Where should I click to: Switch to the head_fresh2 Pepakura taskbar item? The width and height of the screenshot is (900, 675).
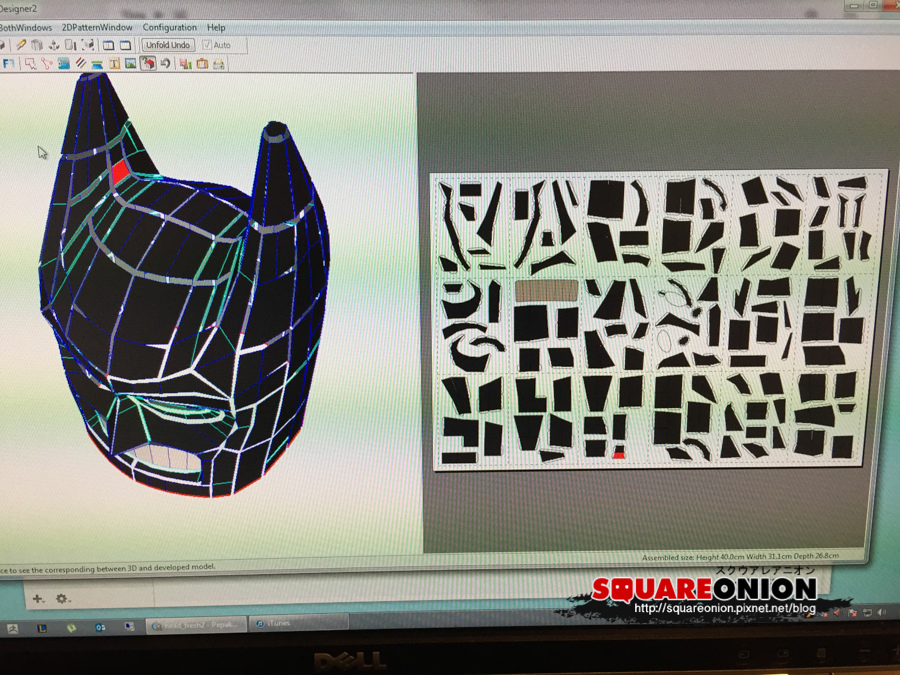coord(196,624)
